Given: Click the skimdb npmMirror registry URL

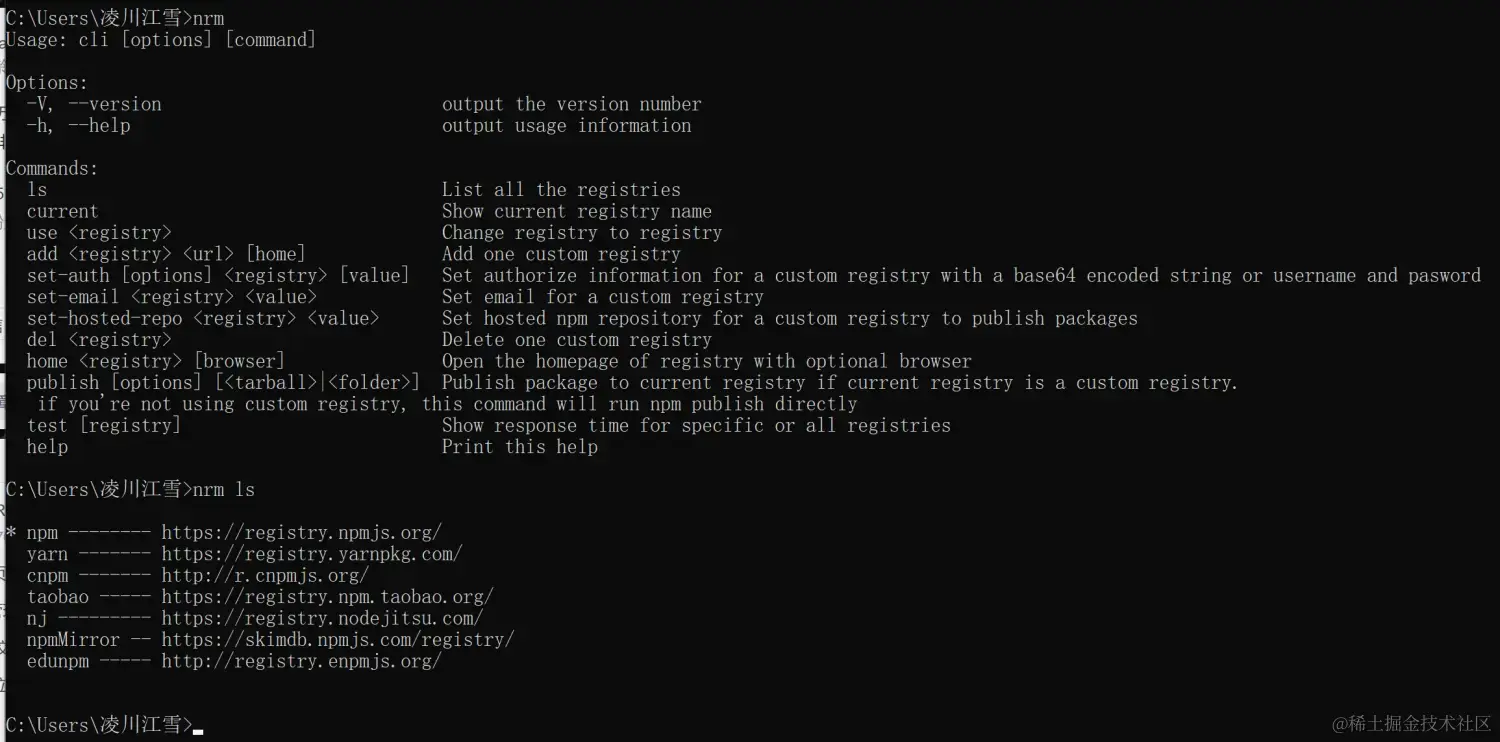Looking at the screenshot, I should (338, 639).
